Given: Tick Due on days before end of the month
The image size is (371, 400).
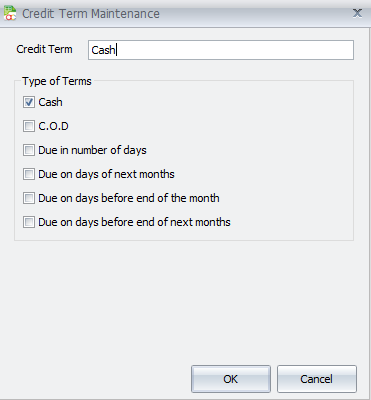Looking at the screenshot, I should click(x=29, y=198).
